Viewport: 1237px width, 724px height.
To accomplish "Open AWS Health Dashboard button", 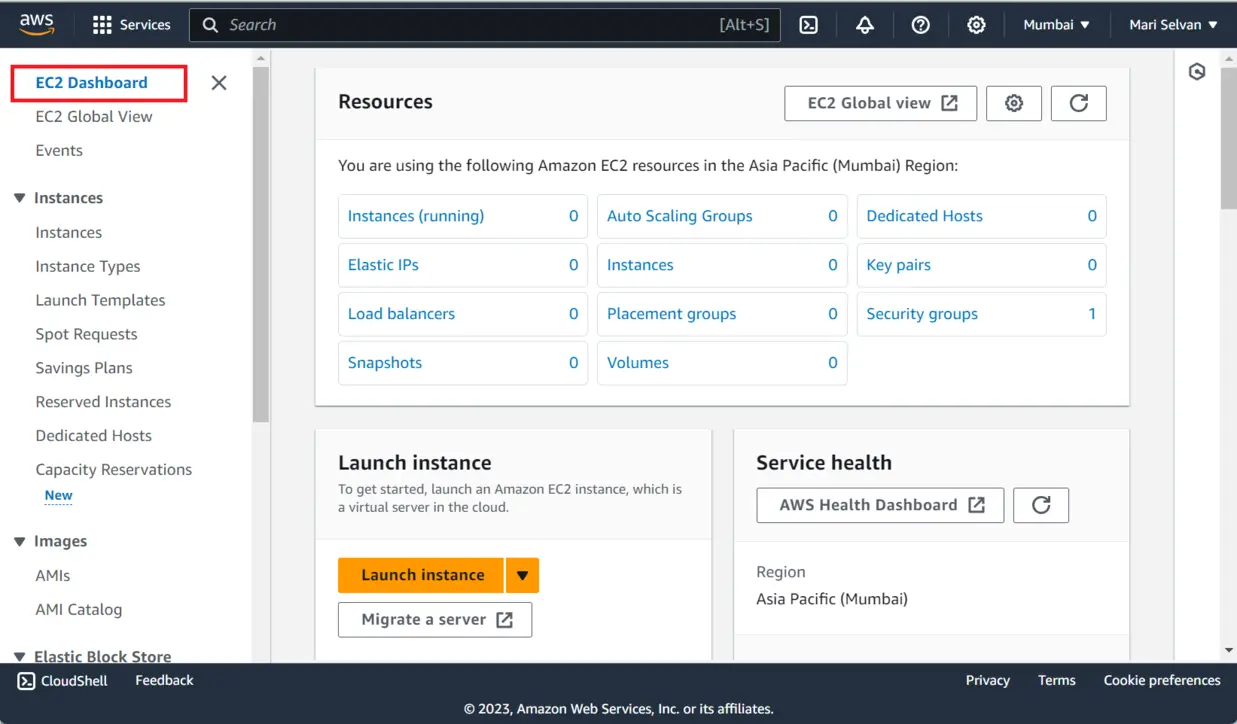I will [880, 505].
